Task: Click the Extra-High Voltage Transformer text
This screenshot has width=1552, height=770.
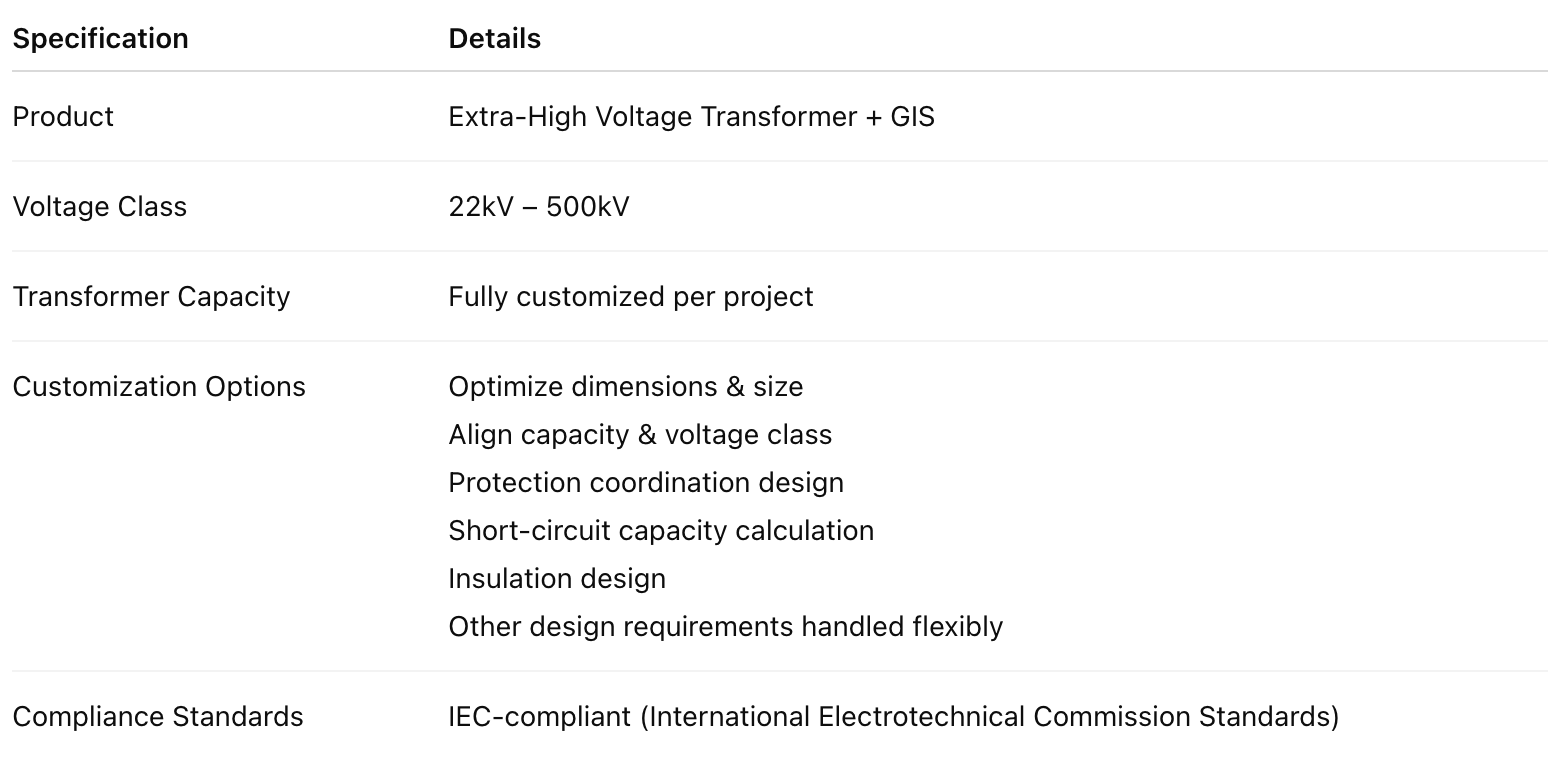Action: 652,117
